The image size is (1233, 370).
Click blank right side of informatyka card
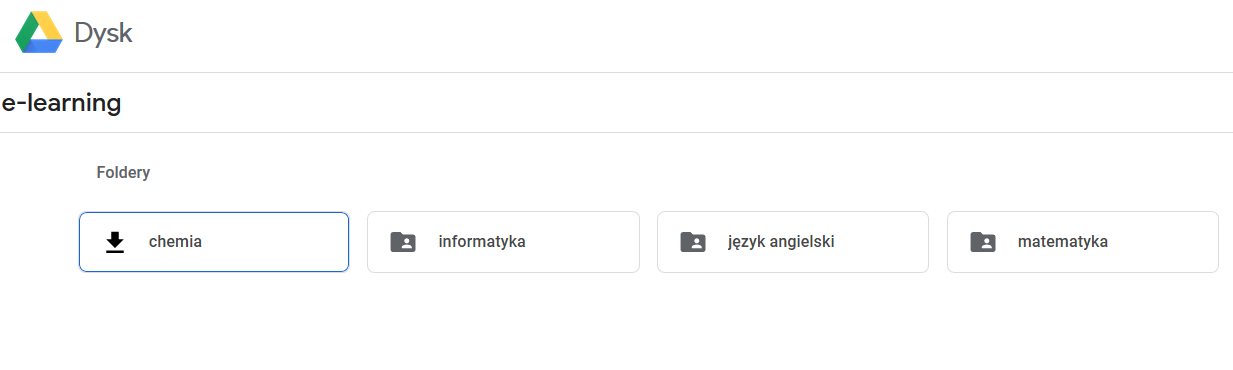coord(585,242)
